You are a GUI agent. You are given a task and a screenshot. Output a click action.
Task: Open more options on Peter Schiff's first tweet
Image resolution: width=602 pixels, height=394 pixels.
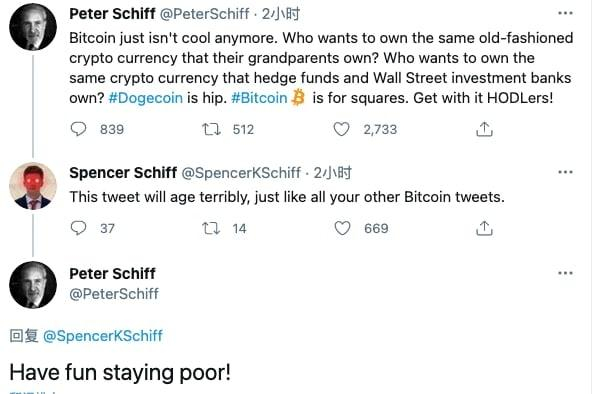(x=565, y=13)
